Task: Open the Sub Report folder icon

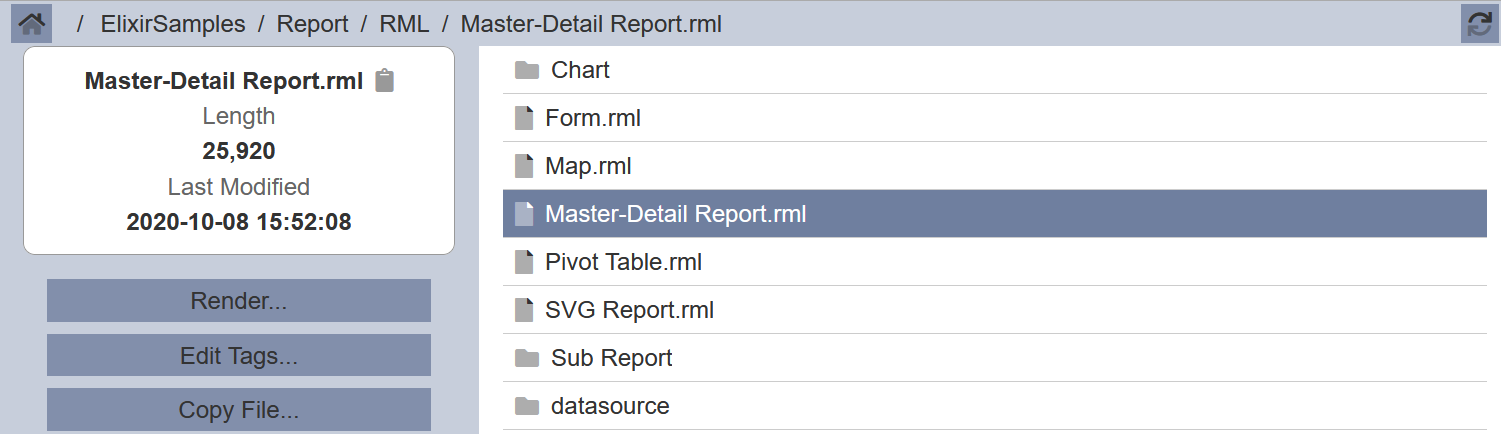Action: [x=526, y=358]
